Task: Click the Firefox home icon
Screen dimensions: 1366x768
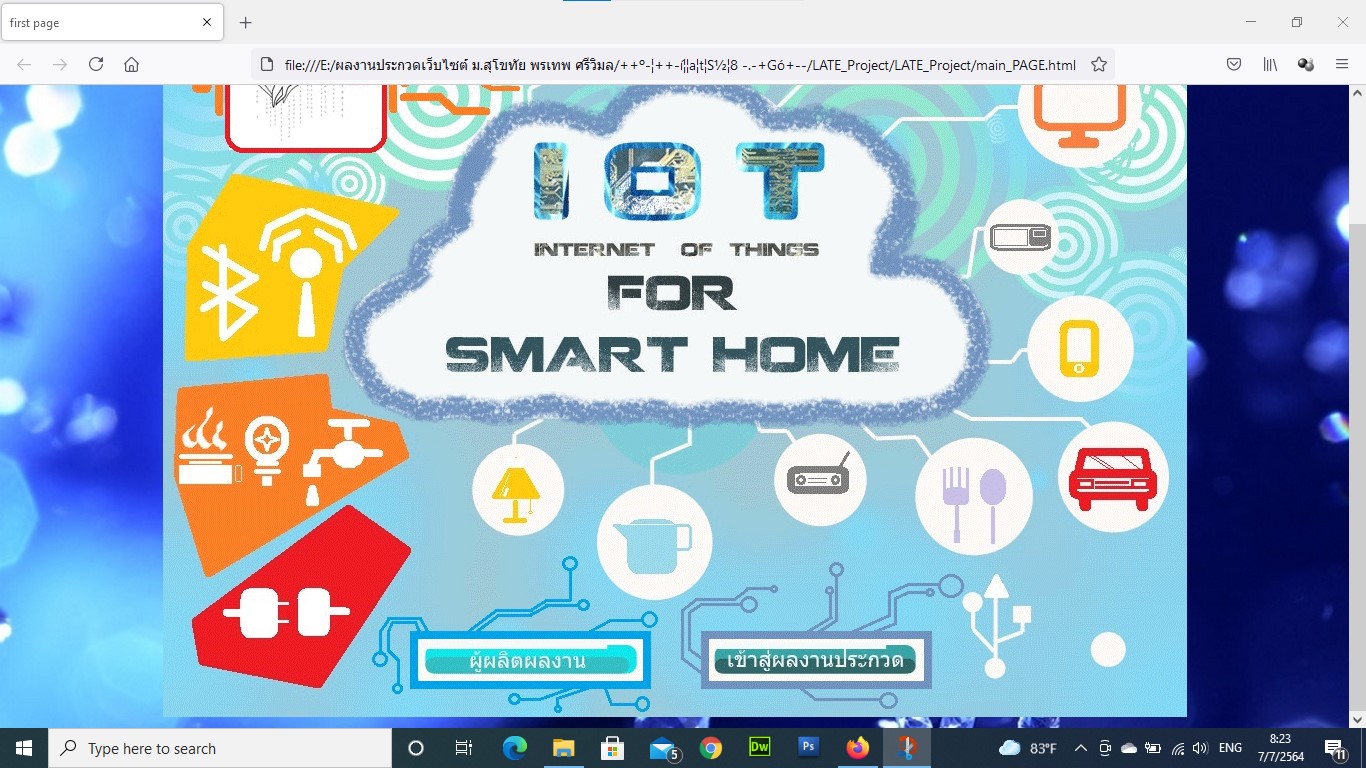Action: [131, 64]
